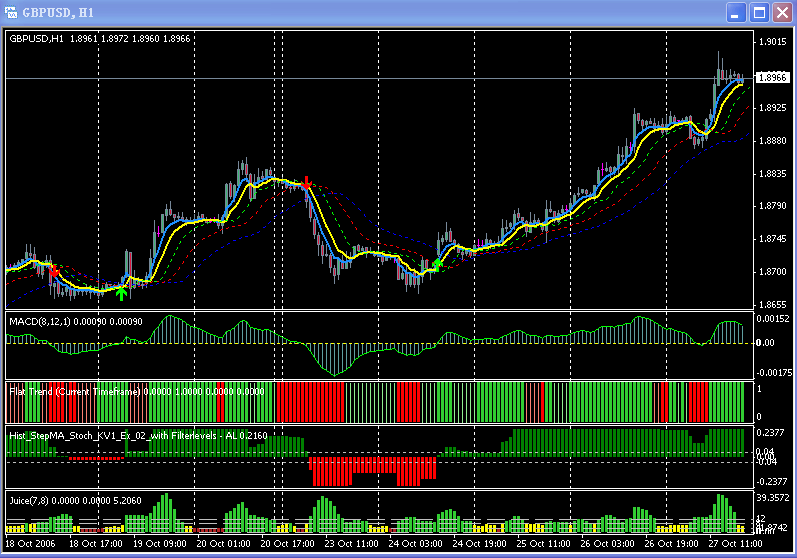797x558 pixels.
Task: Click the 18 Oct 17:00 time label
Action: (96, 544)
